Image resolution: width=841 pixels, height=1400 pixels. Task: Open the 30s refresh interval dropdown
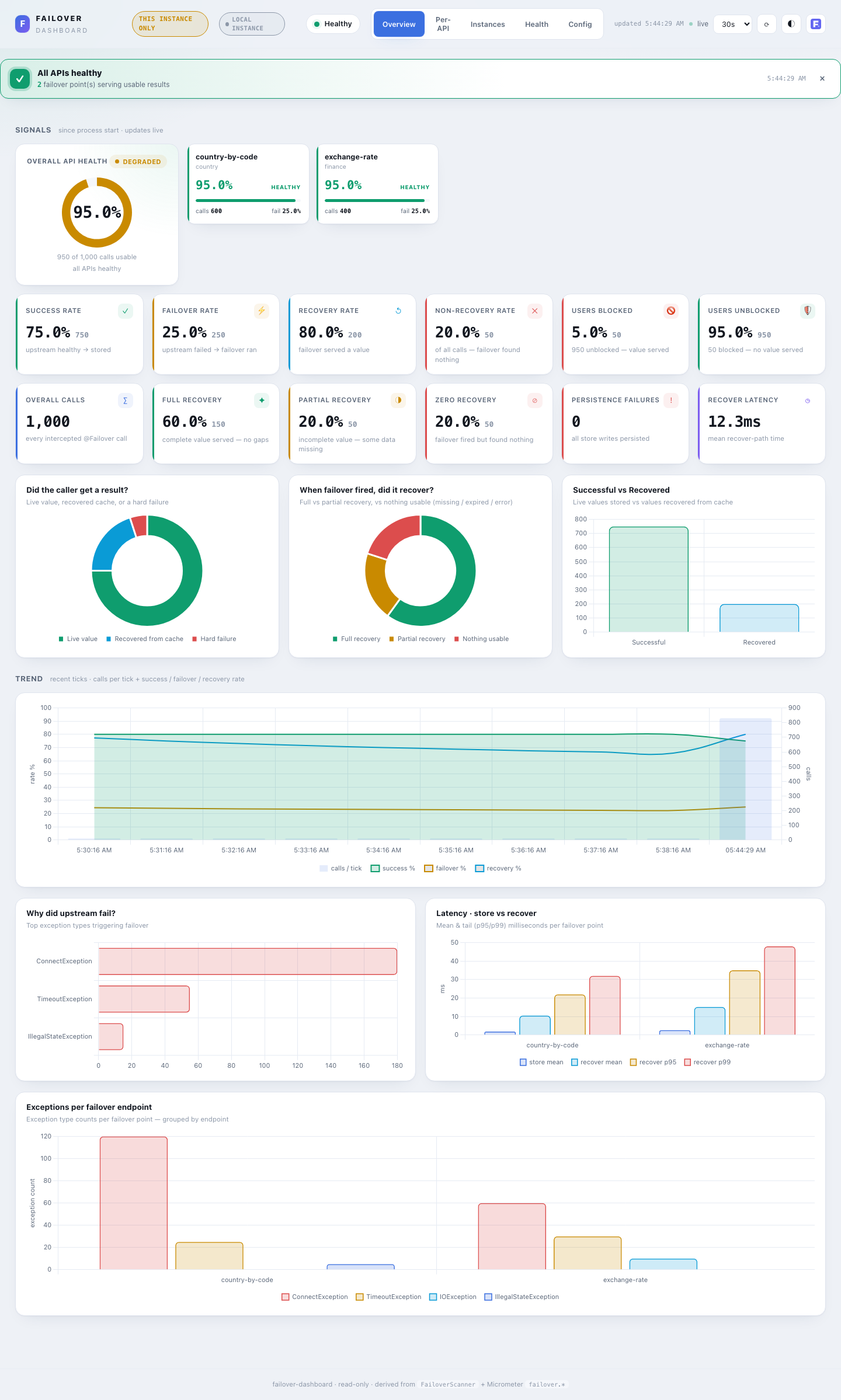[x=732, y=24]
